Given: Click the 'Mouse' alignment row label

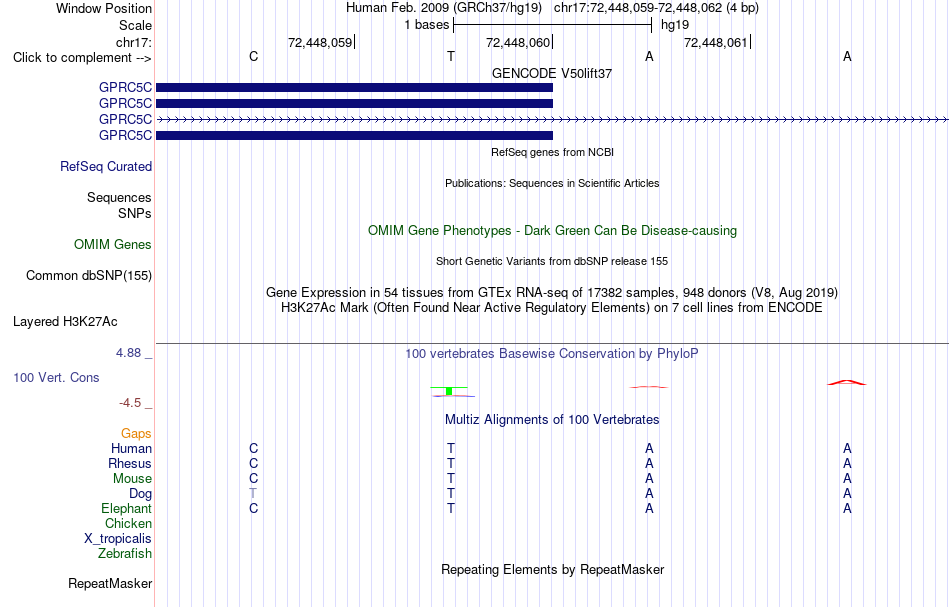Looking at the screenshot, I should click(x=132, y=479).
